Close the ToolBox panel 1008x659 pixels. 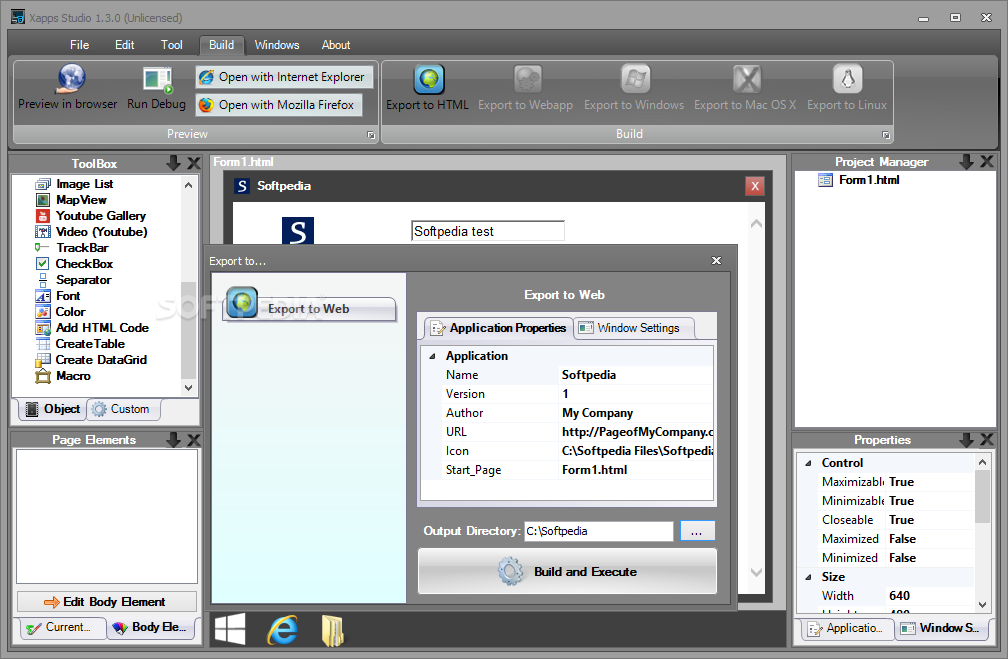pyautogui.click(x=194, y=163)
